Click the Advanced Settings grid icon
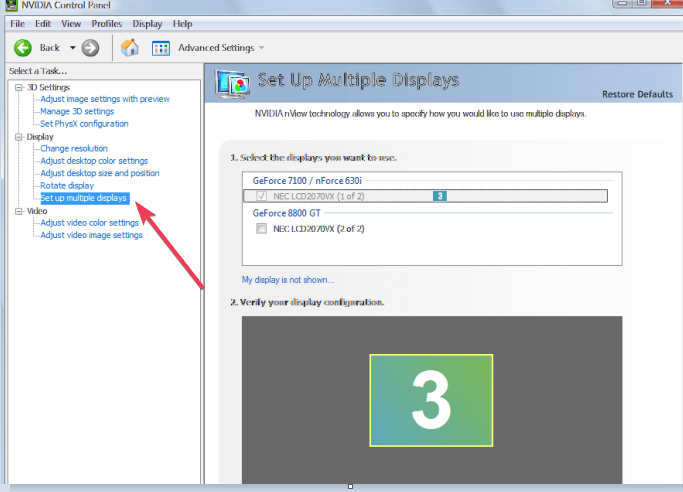This screenshot has height=492, width=683. (x=161, y=48)
